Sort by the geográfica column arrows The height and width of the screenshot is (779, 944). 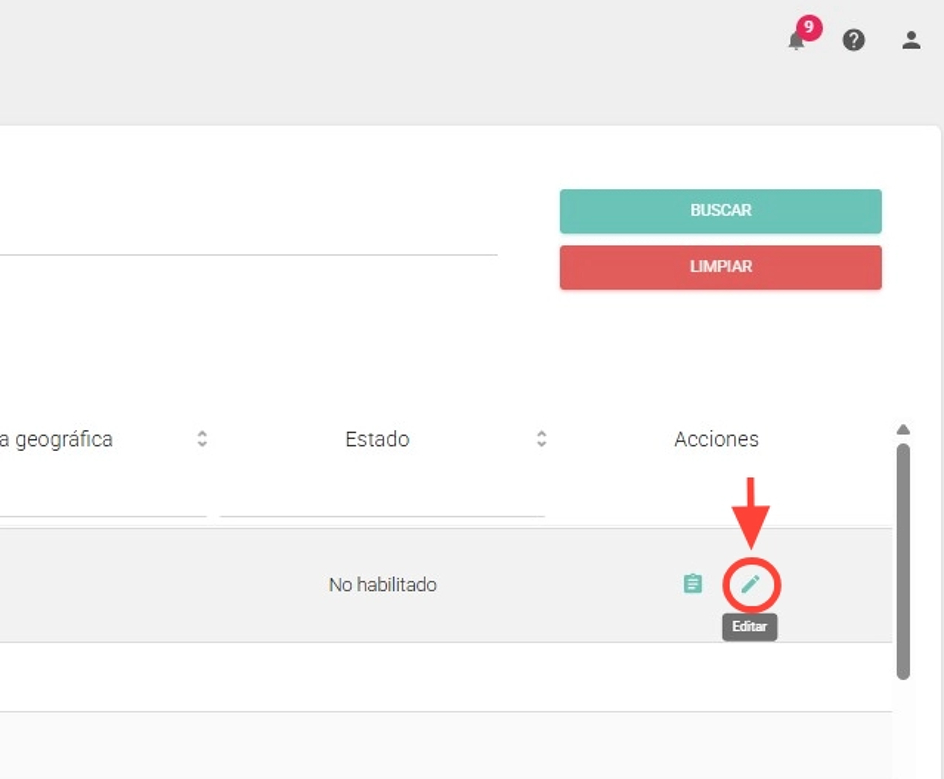click(x=202, y=439)
